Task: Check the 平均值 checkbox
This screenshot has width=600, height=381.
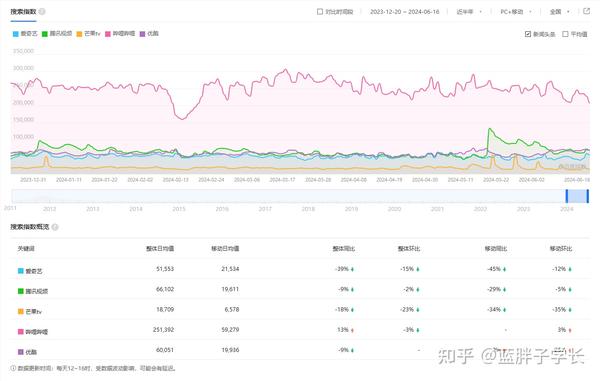Action: pyautogui.click(x=565, y=34)
